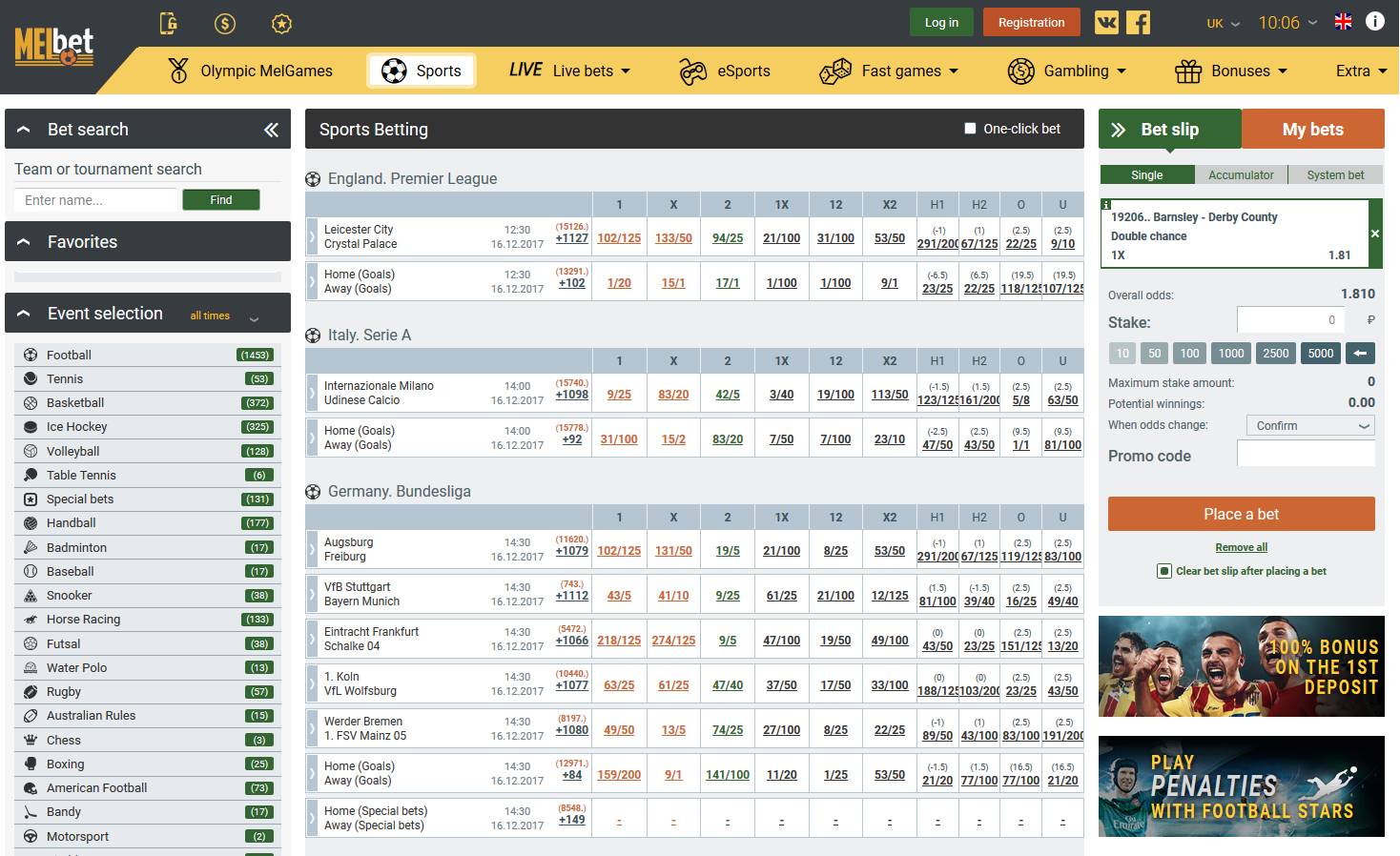Collapse the Bet search panel double-arrow
The height and width of the screenshot is (856, 1400).
pos(272,130)
